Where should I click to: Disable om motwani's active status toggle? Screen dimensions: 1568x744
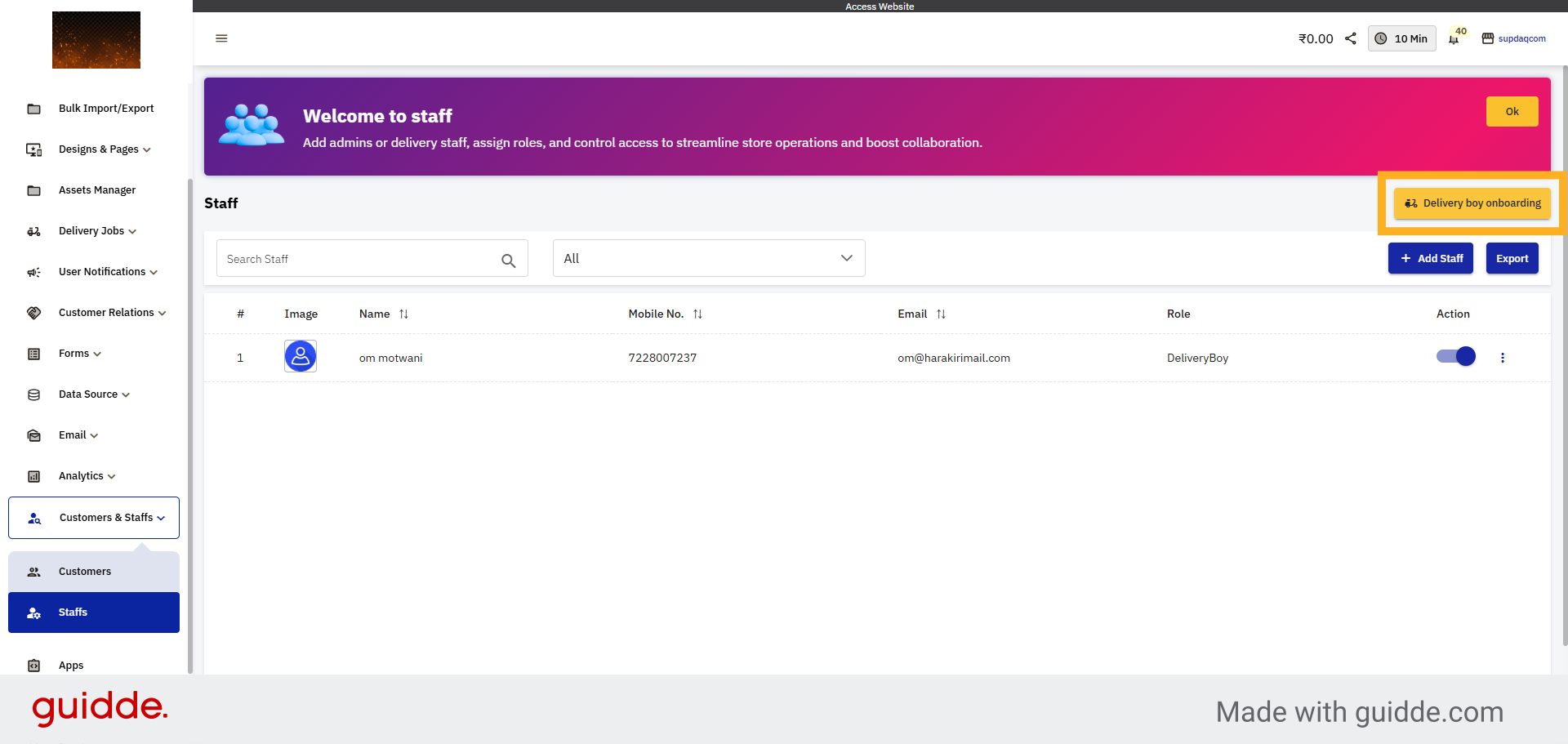[1455, 357]
